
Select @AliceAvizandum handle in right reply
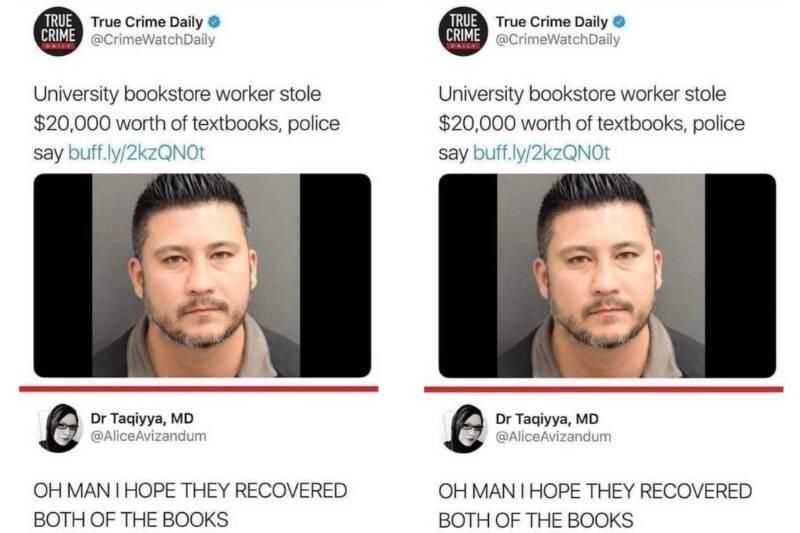(554, 437)
